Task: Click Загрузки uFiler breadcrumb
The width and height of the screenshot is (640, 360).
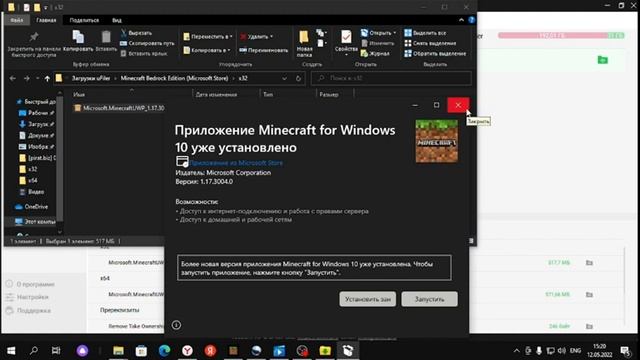Action: pos(91,78)
